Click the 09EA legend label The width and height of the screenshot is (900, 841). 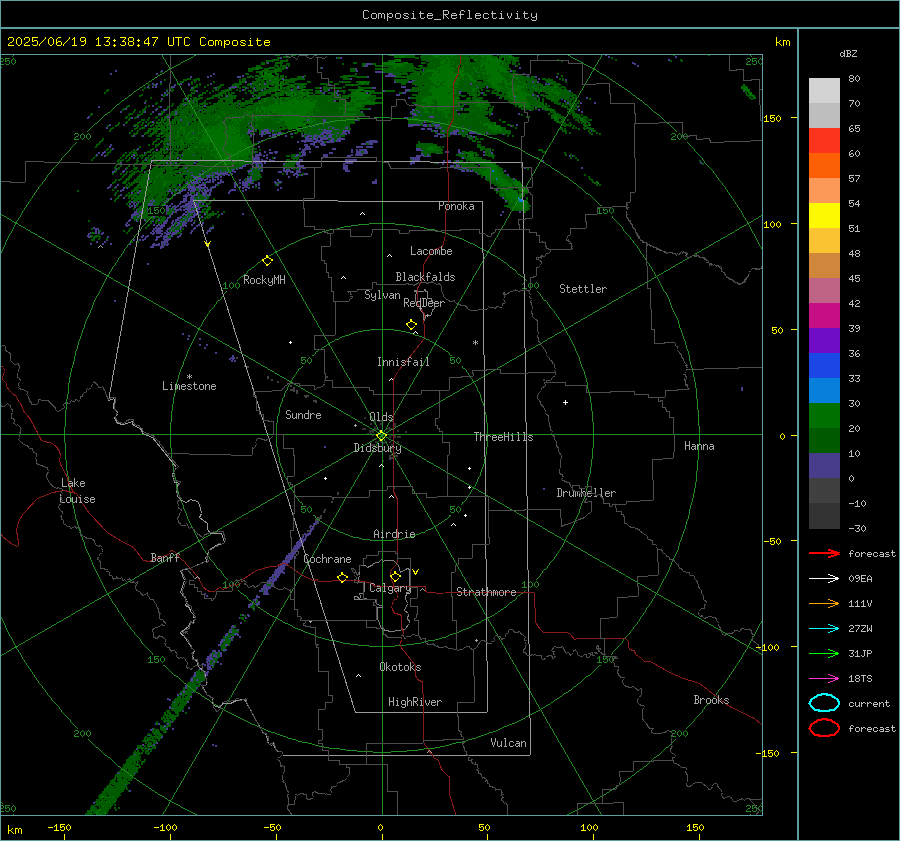click(x=860, y=579)
